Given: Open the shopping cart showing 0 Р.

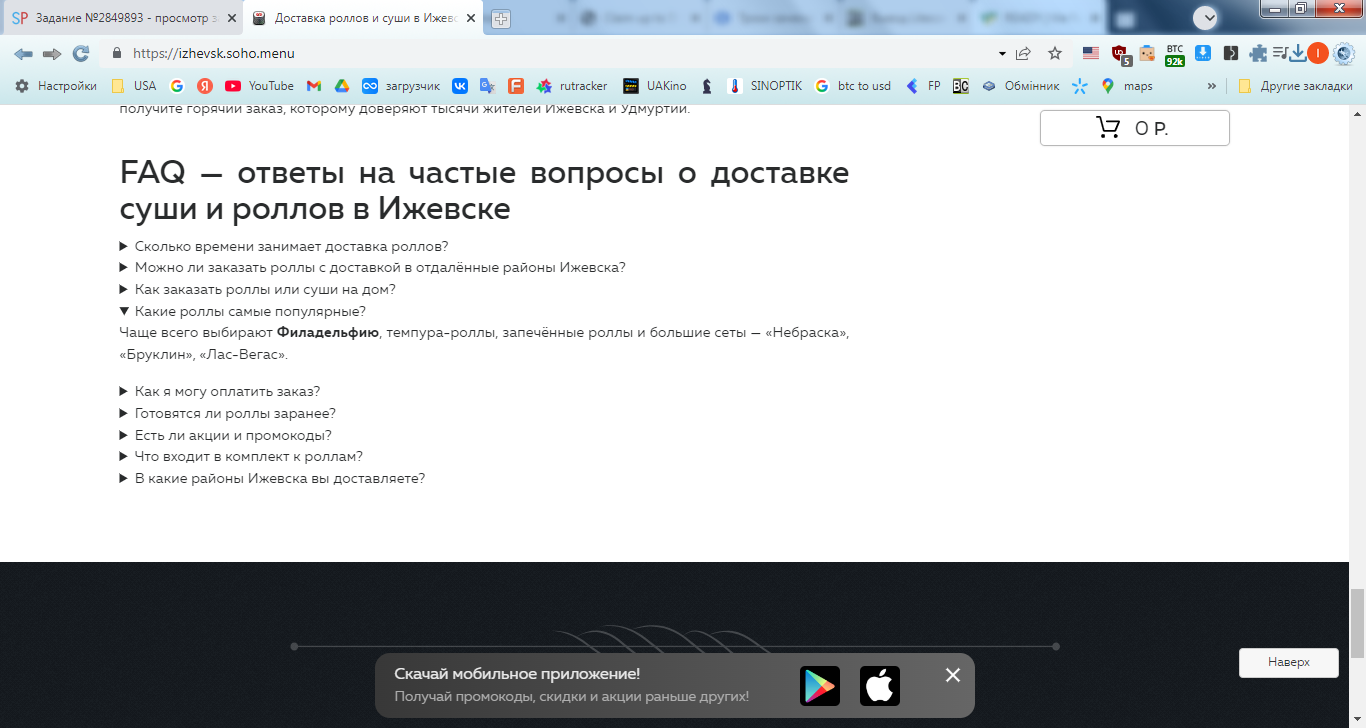Looking at the screenshot, I should [x=1135, y=128].
